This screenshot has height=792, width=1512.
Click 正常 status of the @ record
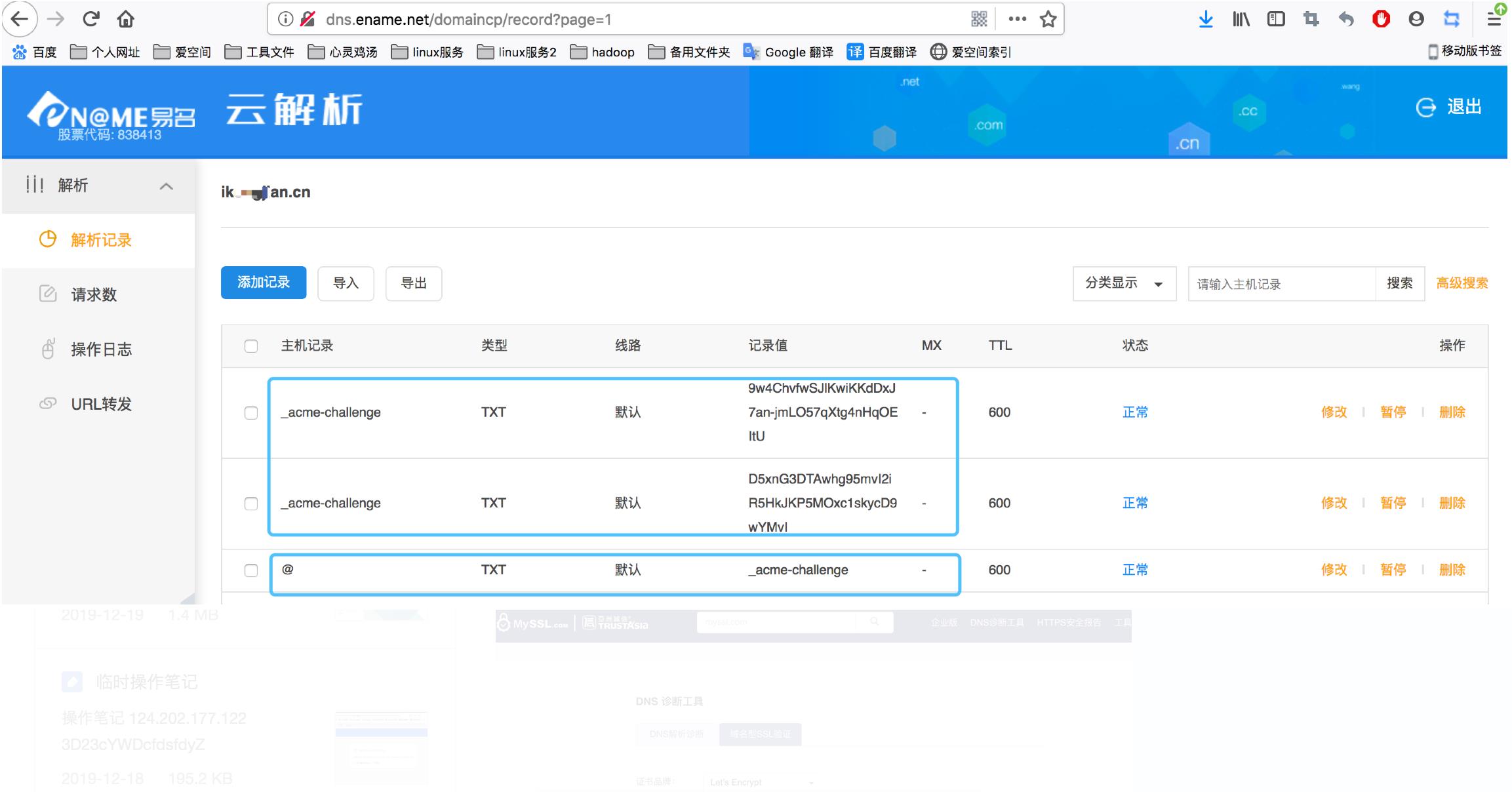coord(1135,570)
